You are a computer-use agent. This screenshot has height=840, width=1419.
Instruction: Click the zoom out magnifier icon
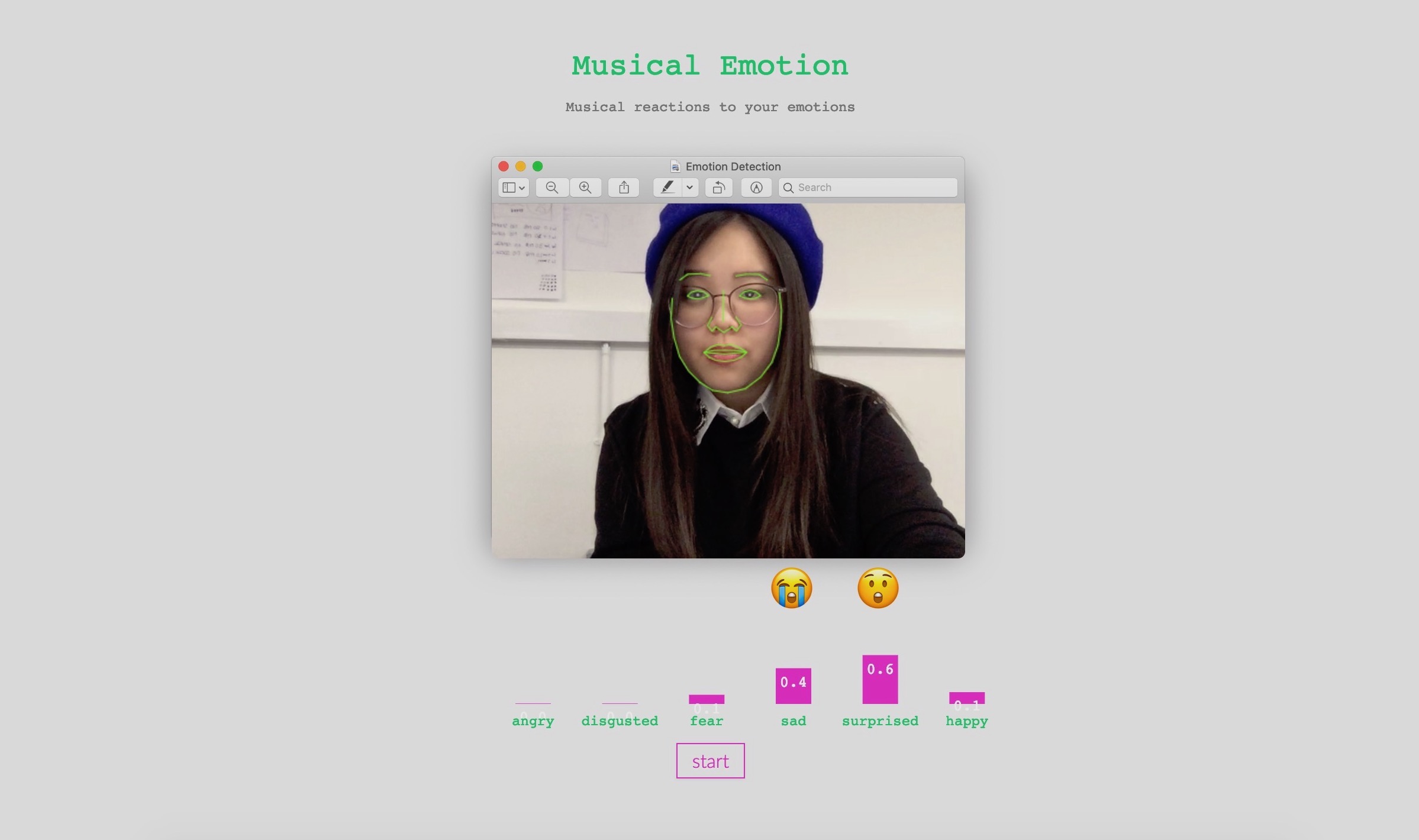tap(552, 188)
